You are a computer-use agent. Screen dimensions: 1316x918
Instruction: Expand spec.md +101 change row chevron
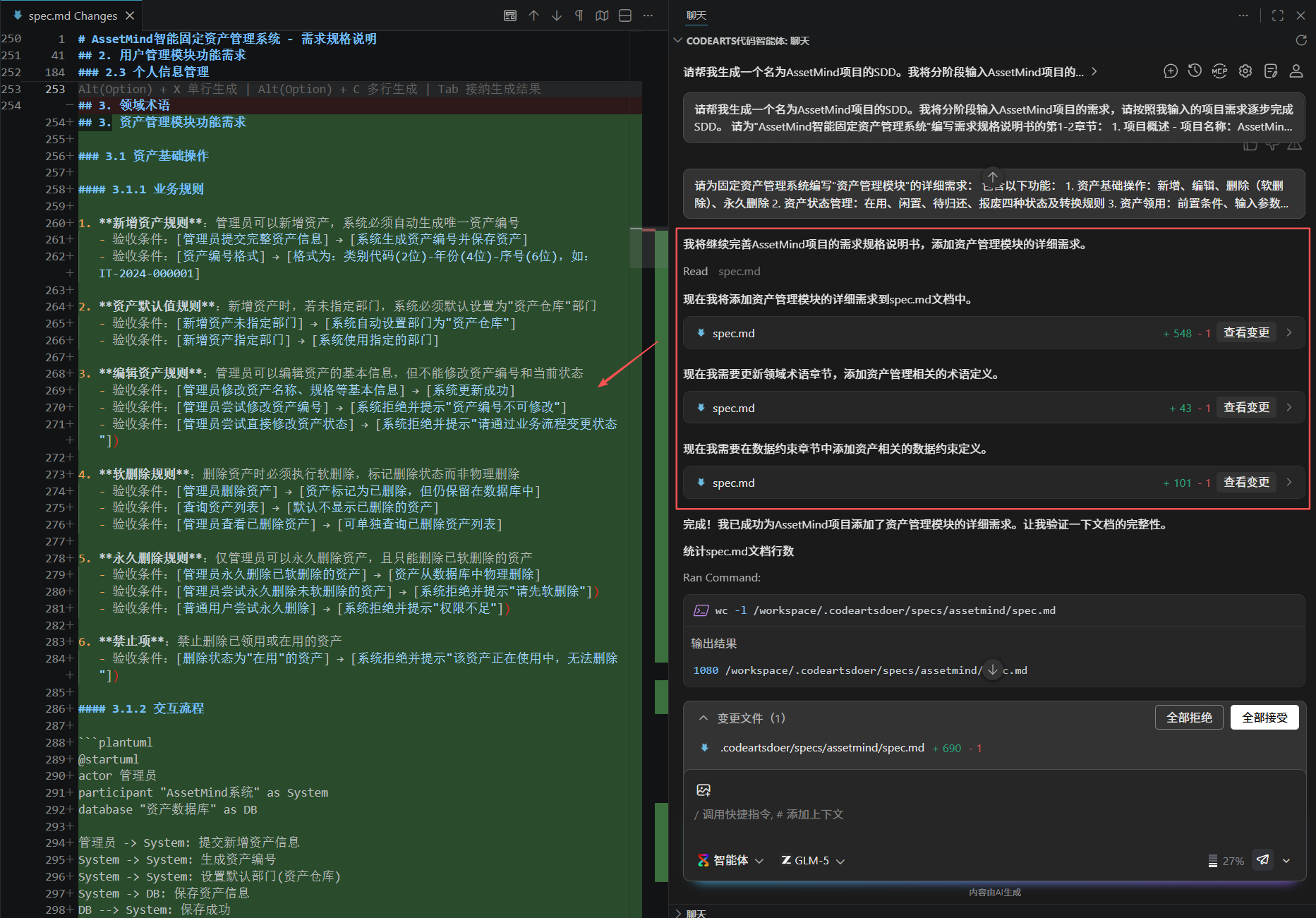pos(1289,483)
